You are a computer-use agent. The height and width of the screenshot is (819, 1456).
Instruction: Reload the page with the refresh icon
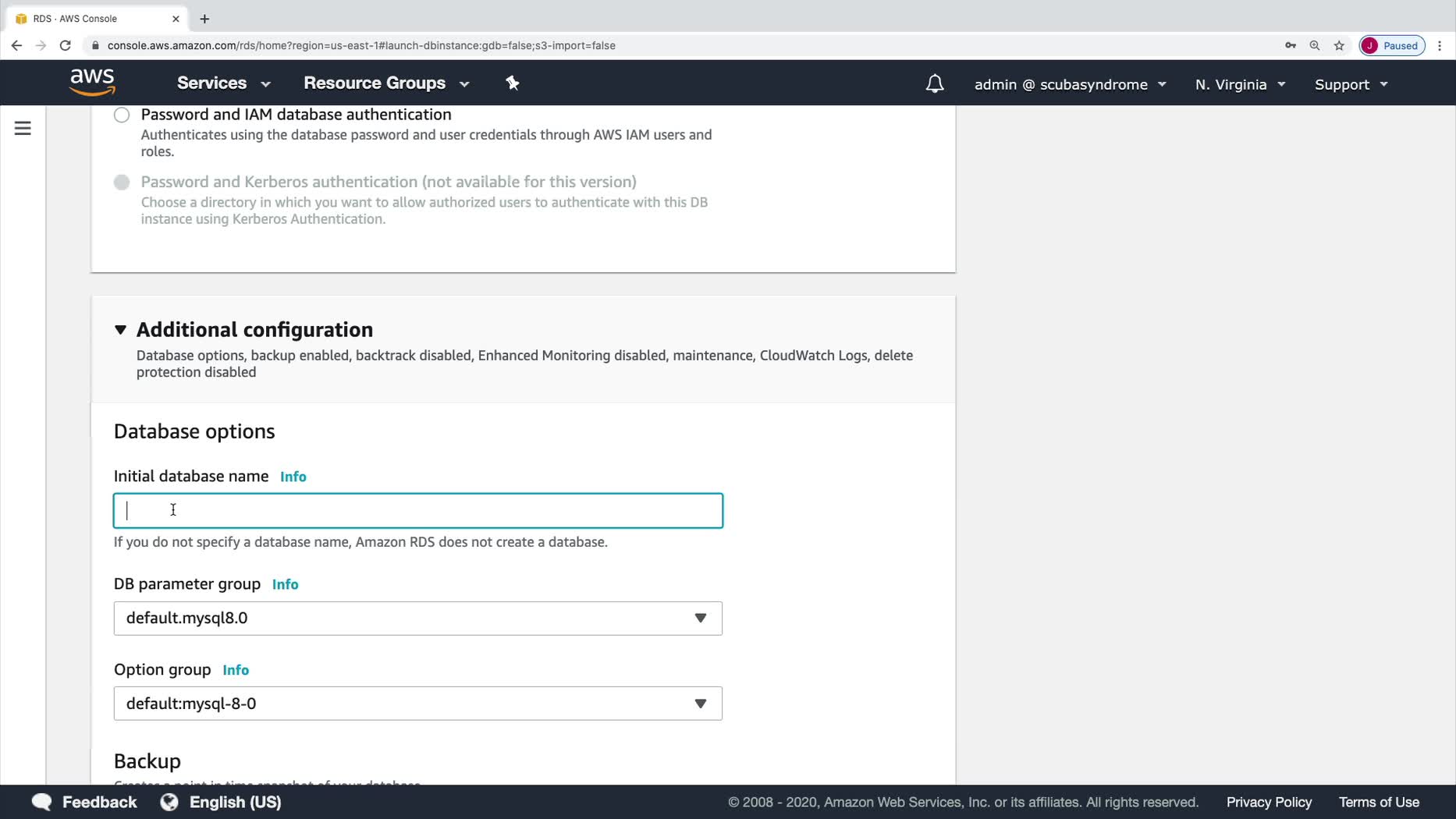(66, 45)
